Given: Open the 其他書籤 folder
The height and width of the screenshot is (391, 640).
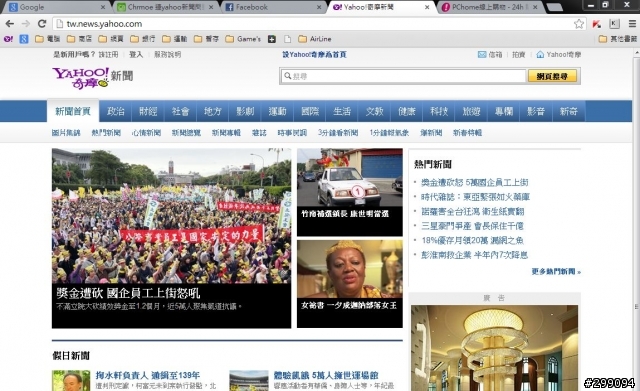Looking at the screenshot, I should [618, 39].
